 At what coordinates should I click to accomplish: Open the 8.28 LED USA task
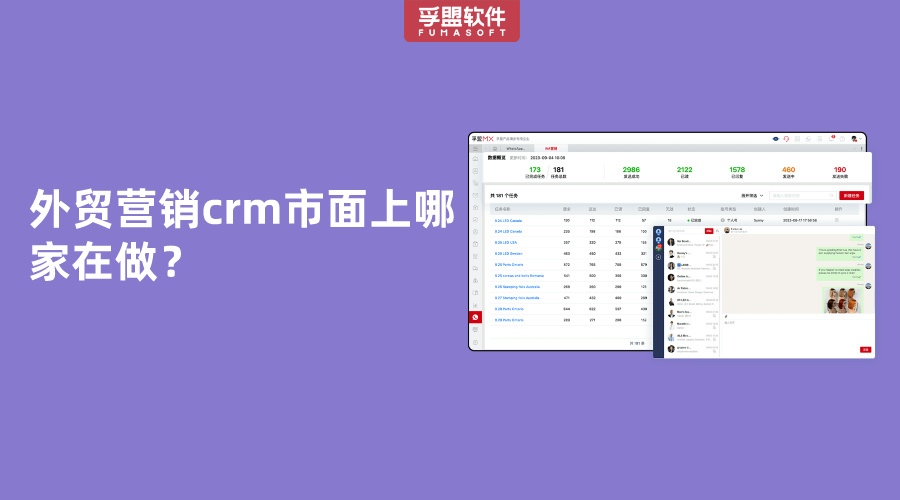(x=506, y=243)
